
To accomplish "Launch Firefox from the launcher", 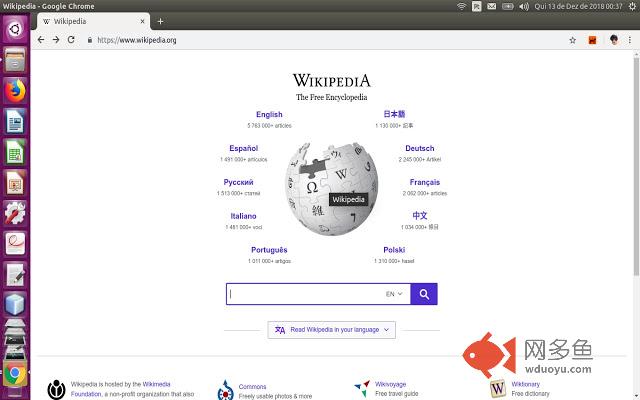I will [15, 90].
